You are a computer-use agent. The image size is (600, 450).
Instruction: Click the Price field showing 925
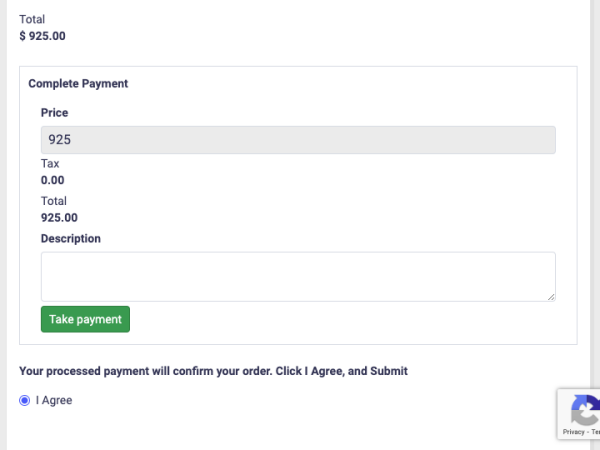pyautogui.click(x=298, y=140)
